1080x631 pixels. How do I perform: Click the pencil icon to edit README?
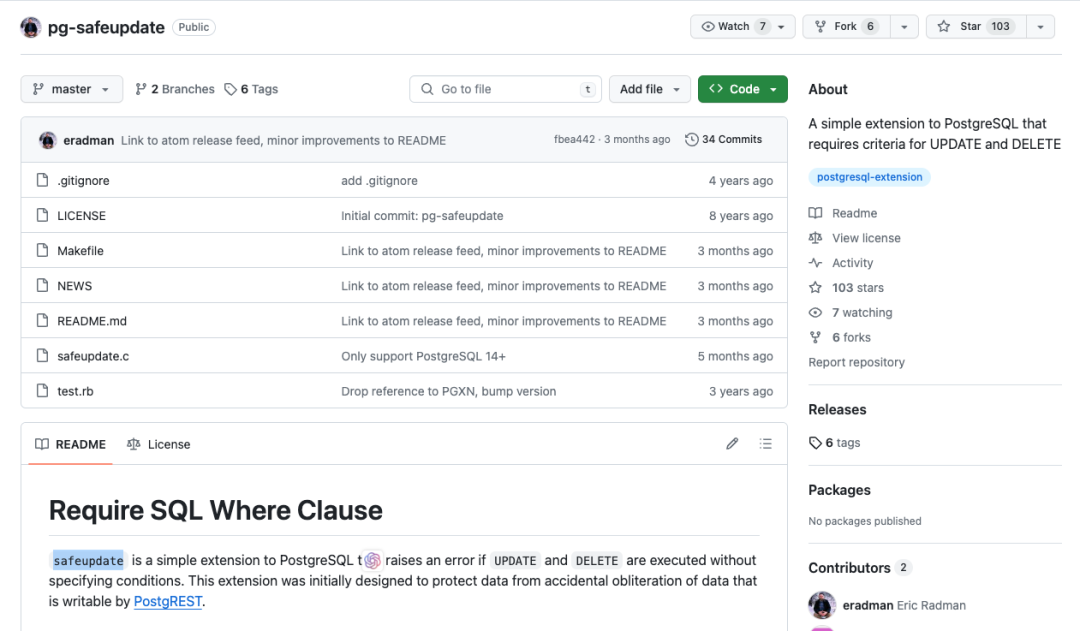click(732, 444)
